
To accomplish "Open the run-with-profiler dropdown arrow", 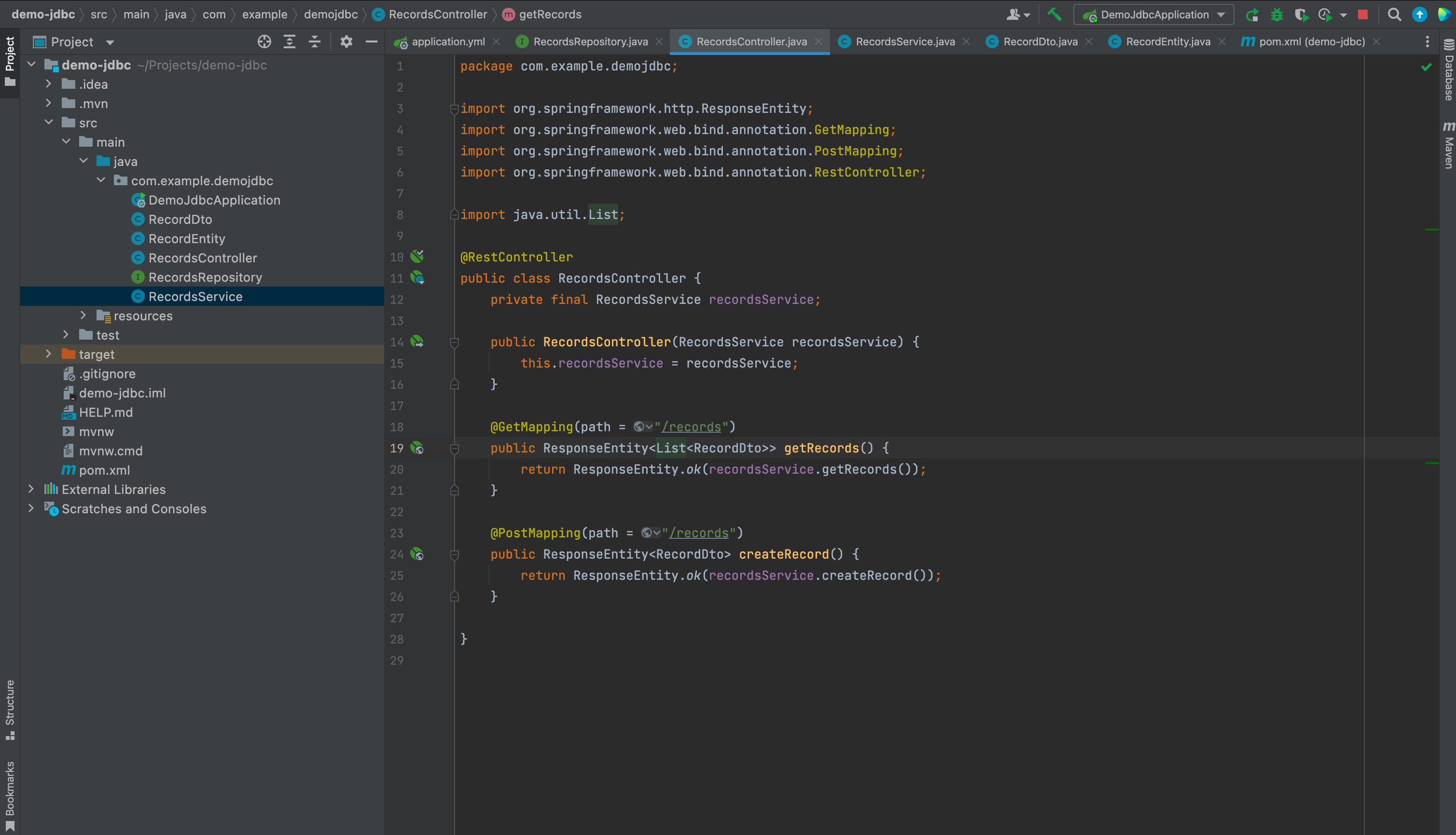I will coord(1343,15).
